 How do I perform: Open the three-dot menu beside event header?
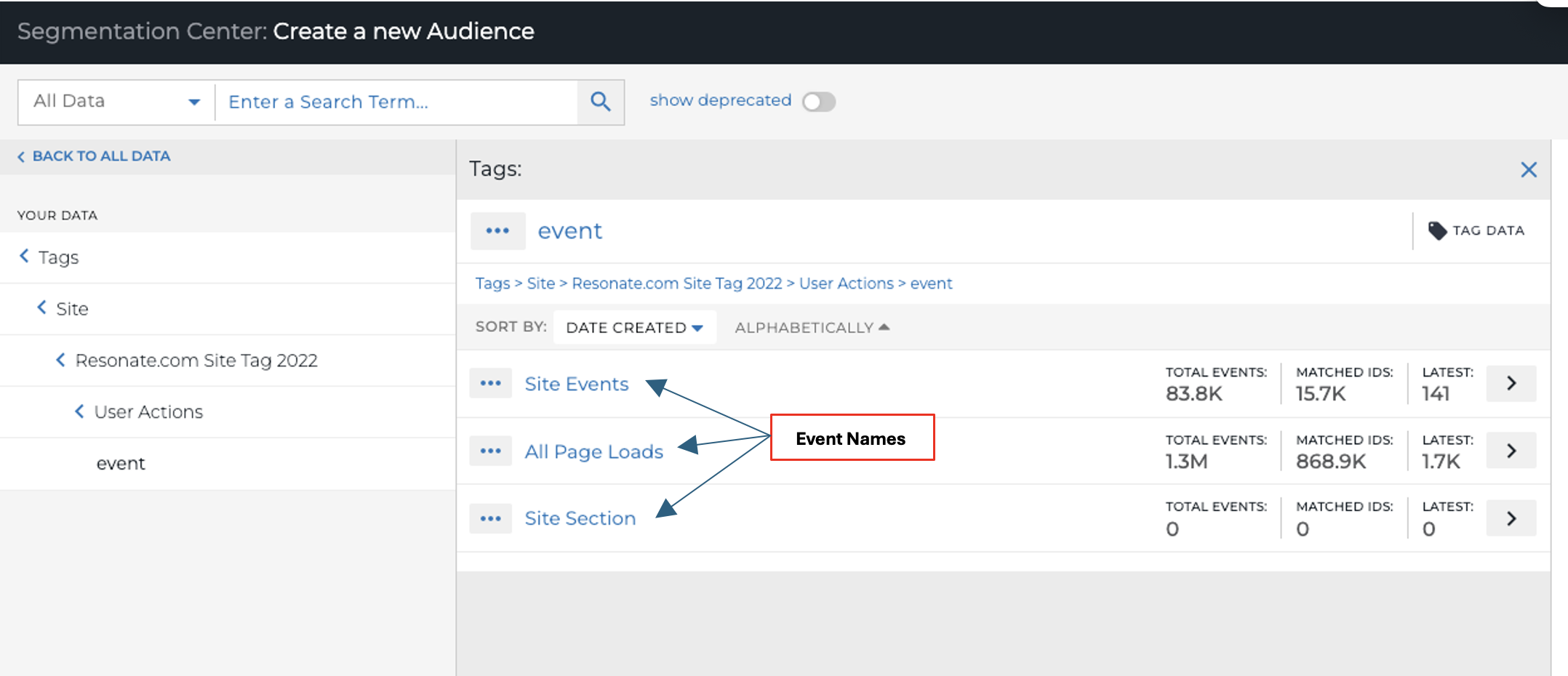point(497,231)
